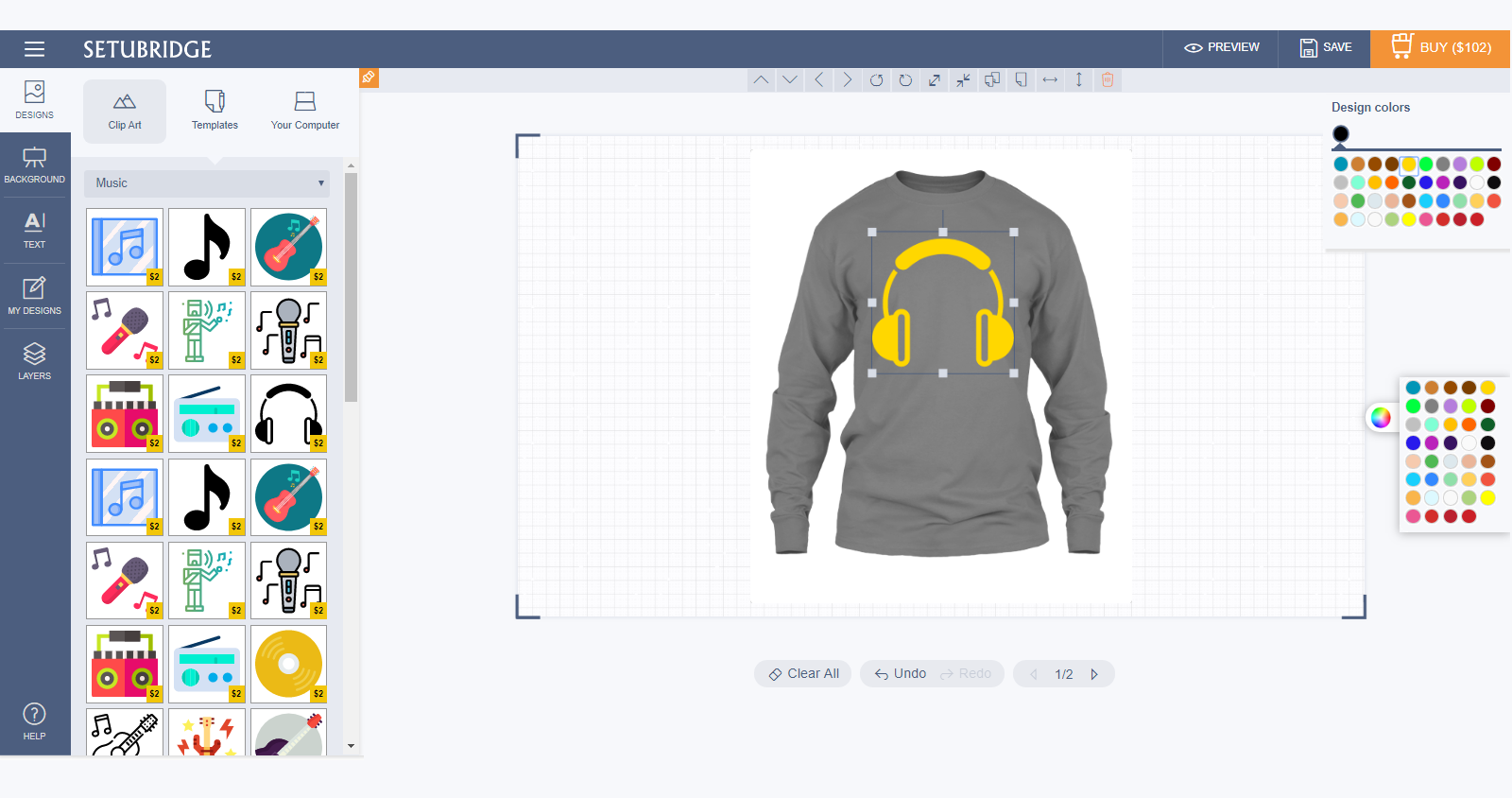
Task: Click the shrink inward-arrows toolbar icon
Action: coord(963,80)
